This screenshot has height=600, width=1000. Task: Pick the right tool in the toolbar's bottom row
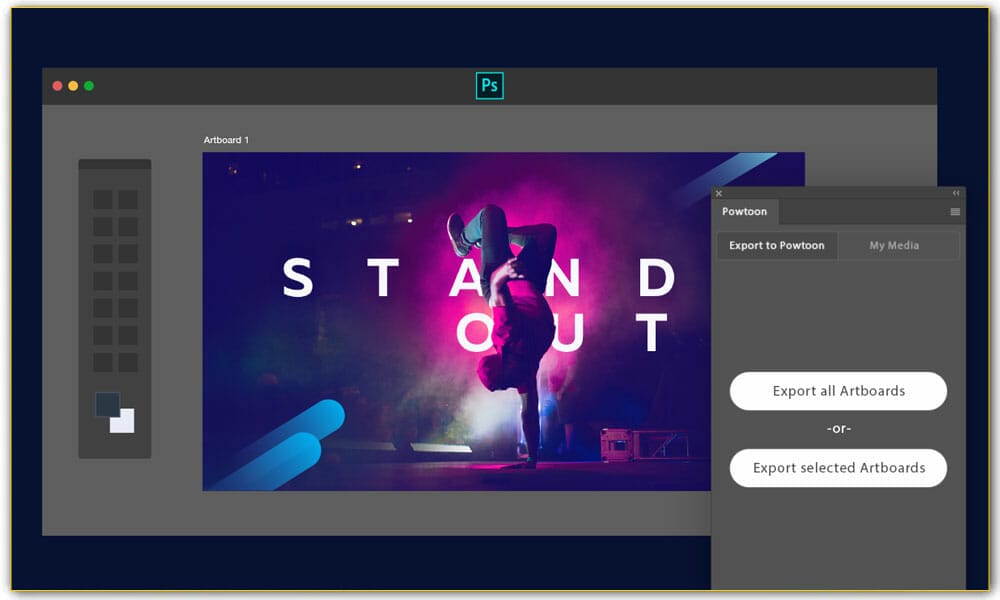click(128, 362)
